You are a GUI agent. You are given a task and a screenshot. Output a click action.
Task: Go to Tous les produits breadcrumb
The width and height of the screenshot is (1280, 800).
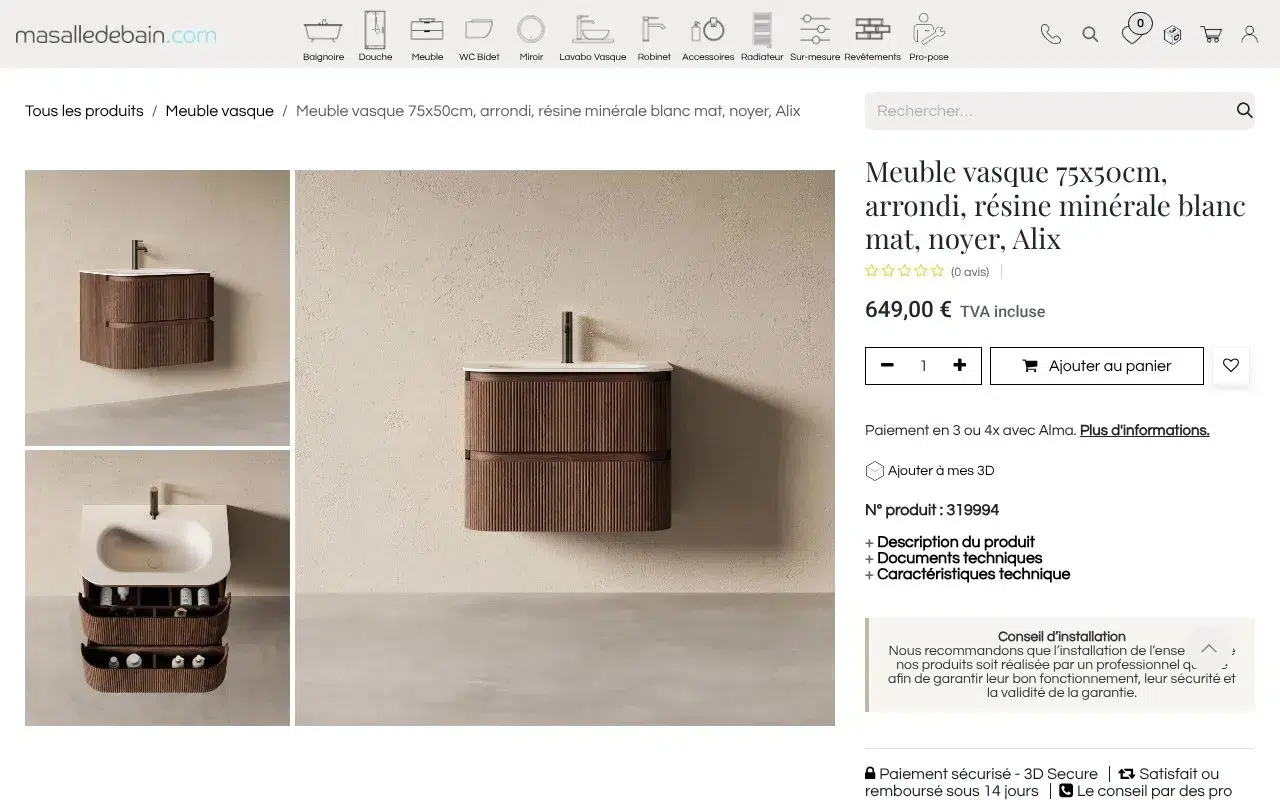[84, 111]
